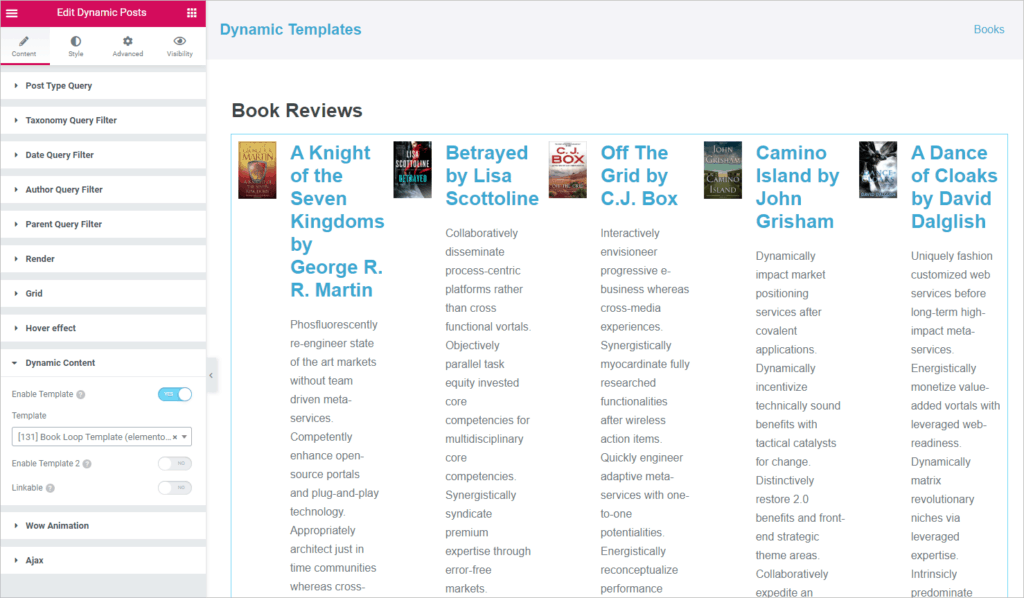
Task: Click the help icon beside Linkable
Action: pos(50,488)
